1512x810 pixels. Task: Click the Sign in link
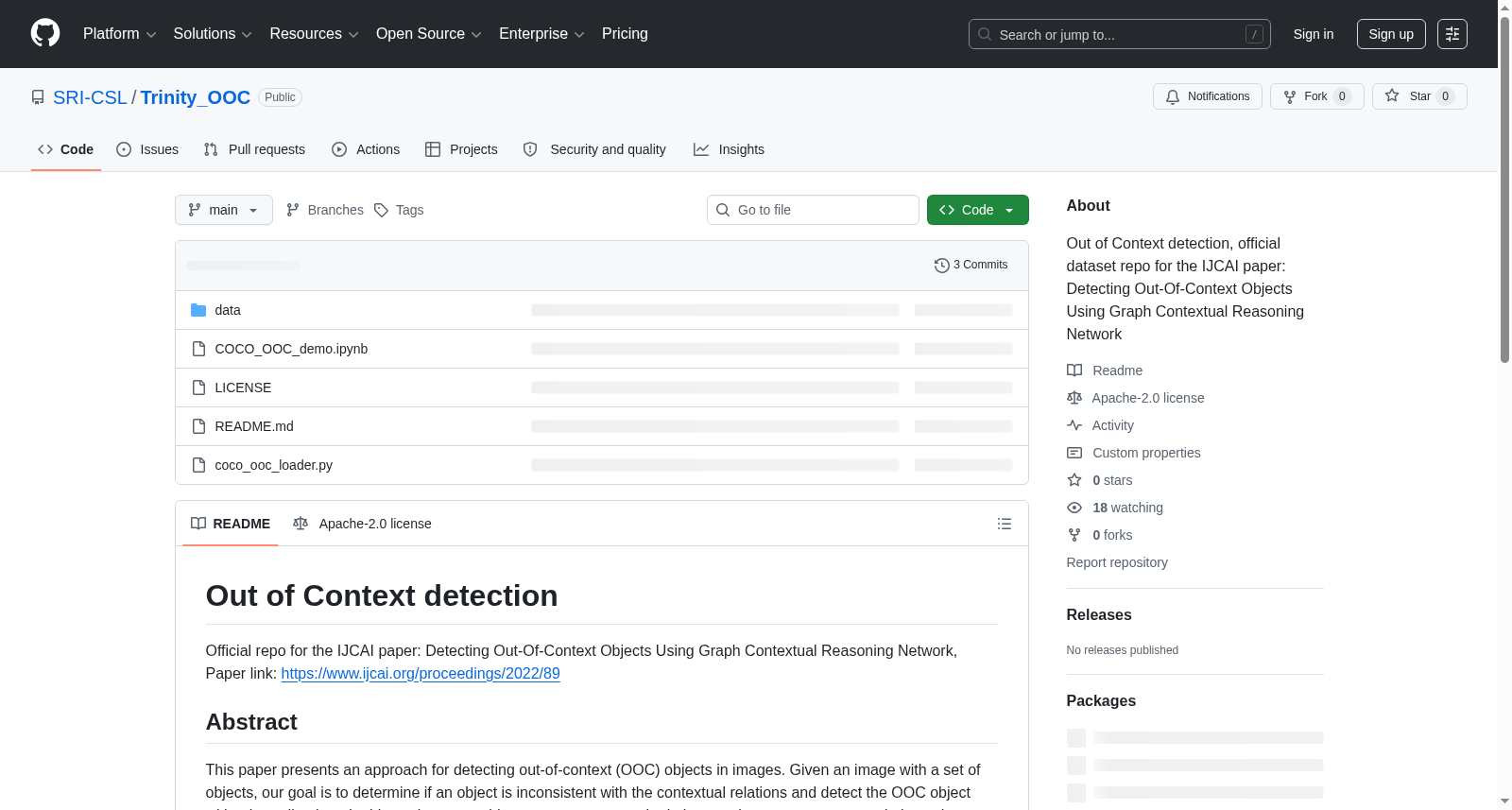1314,34
